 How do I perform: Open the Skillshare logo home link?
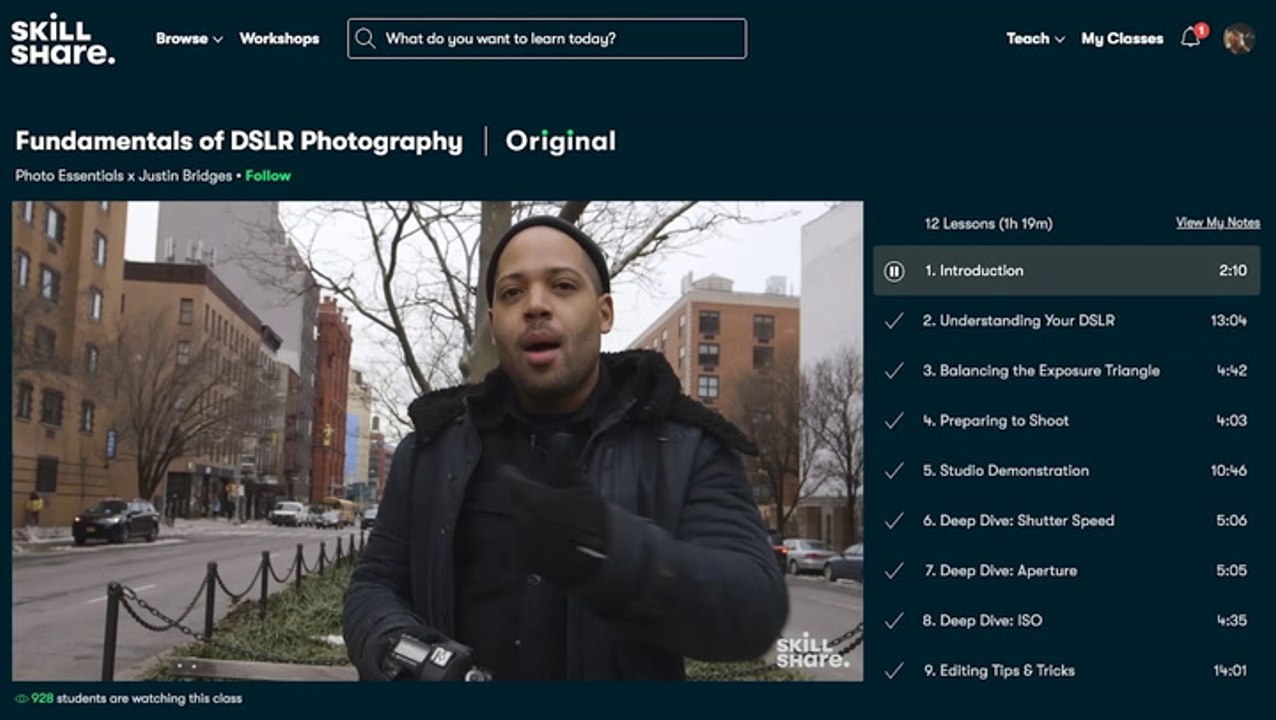(63, 39)
